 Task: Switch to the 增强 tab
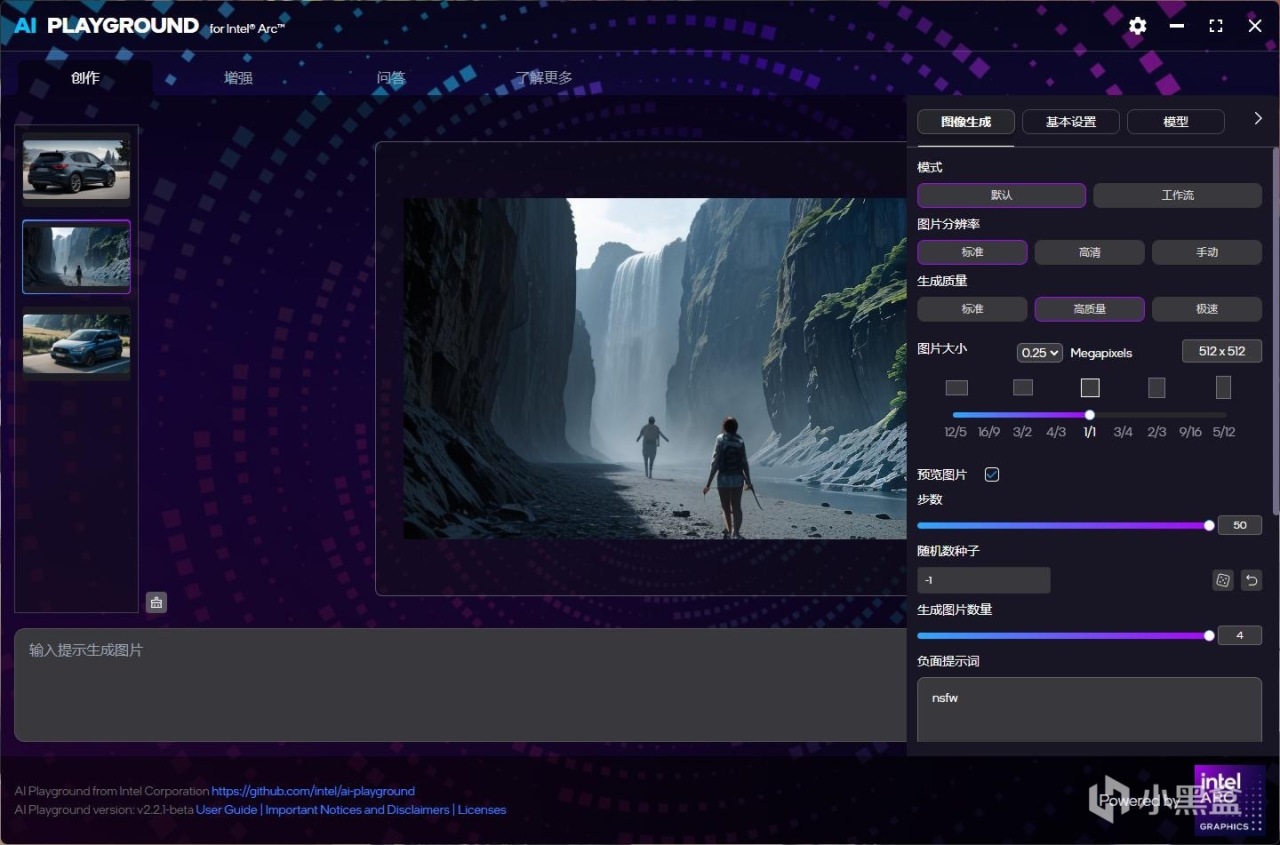pos(238,78)
